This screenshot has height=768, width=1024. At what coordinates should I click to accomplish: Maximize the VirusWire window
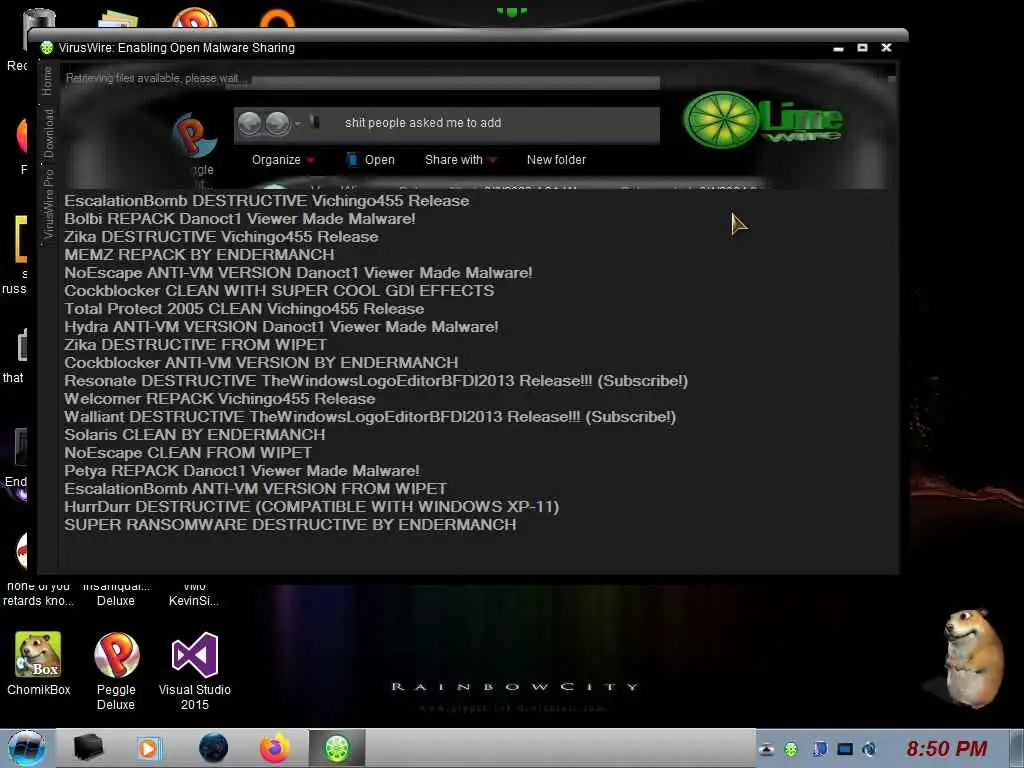[x=863, y=48]
